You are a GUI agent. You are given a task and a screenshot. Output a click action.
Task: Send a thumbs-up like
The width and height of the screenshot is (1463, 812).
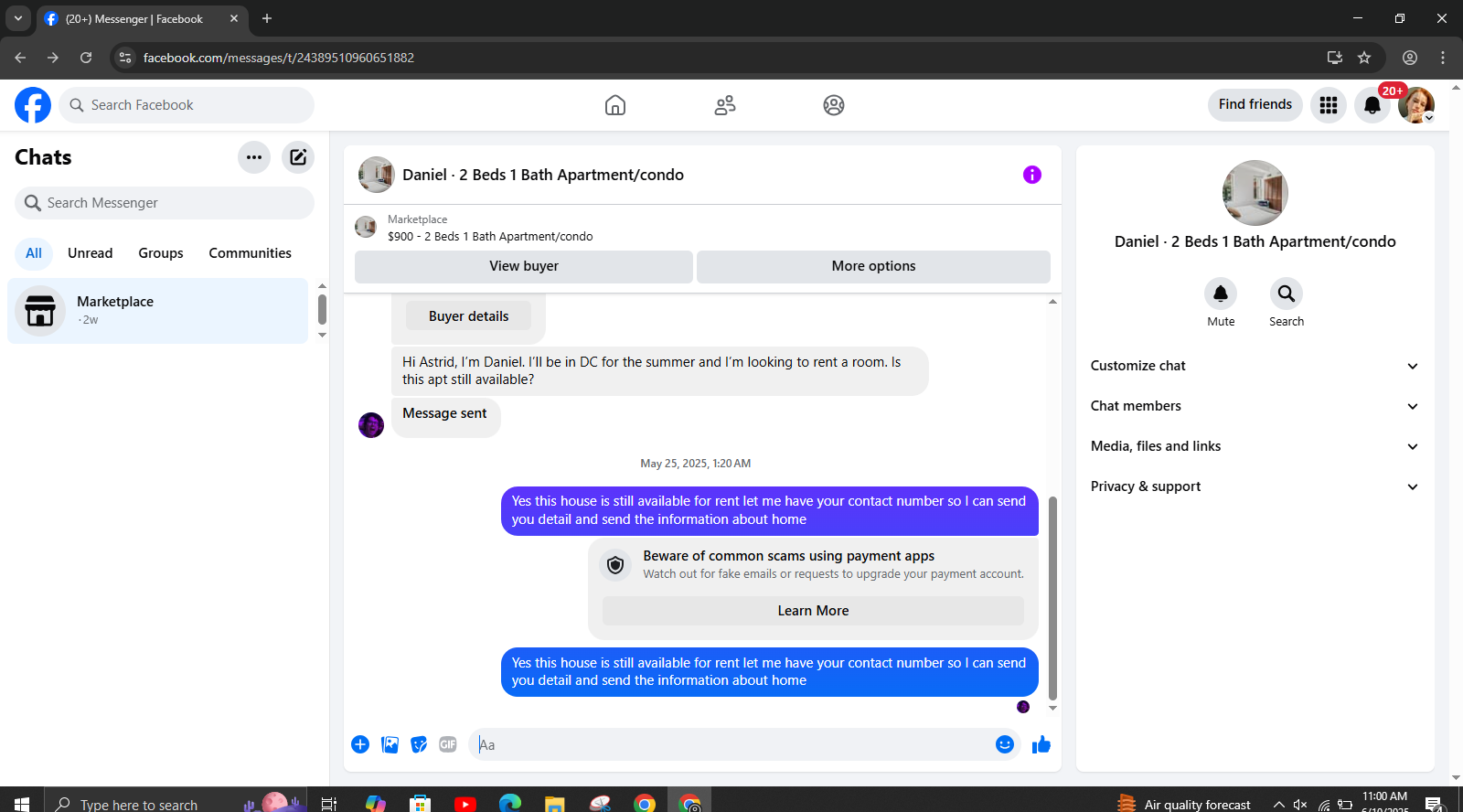pyautogui.click(x=1041, y=744)
